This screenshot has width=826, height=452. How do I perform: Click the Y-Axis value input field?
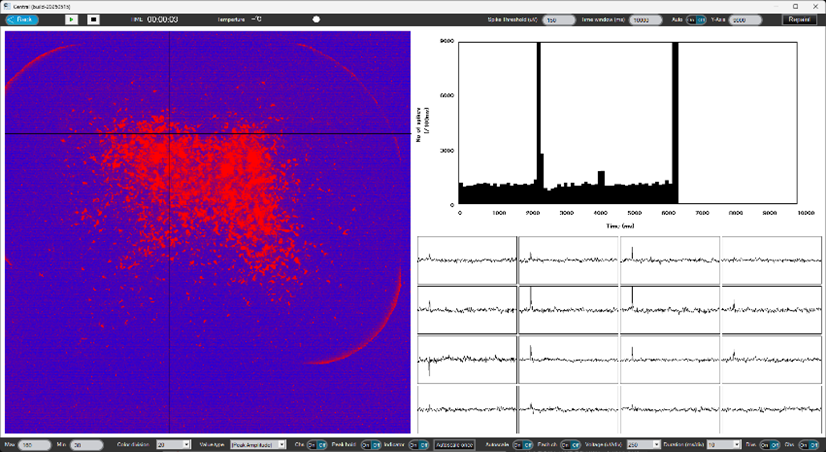tap(745, 19)
